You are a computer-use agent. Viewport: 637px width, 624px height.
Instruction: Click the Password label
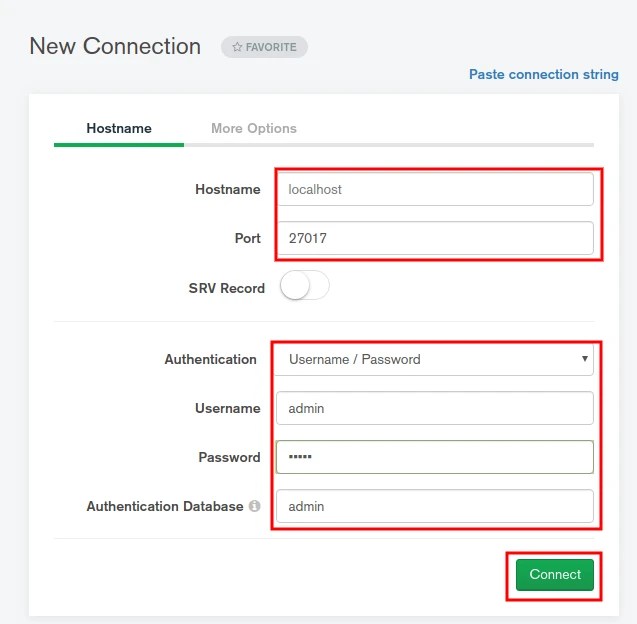[229, 457]
